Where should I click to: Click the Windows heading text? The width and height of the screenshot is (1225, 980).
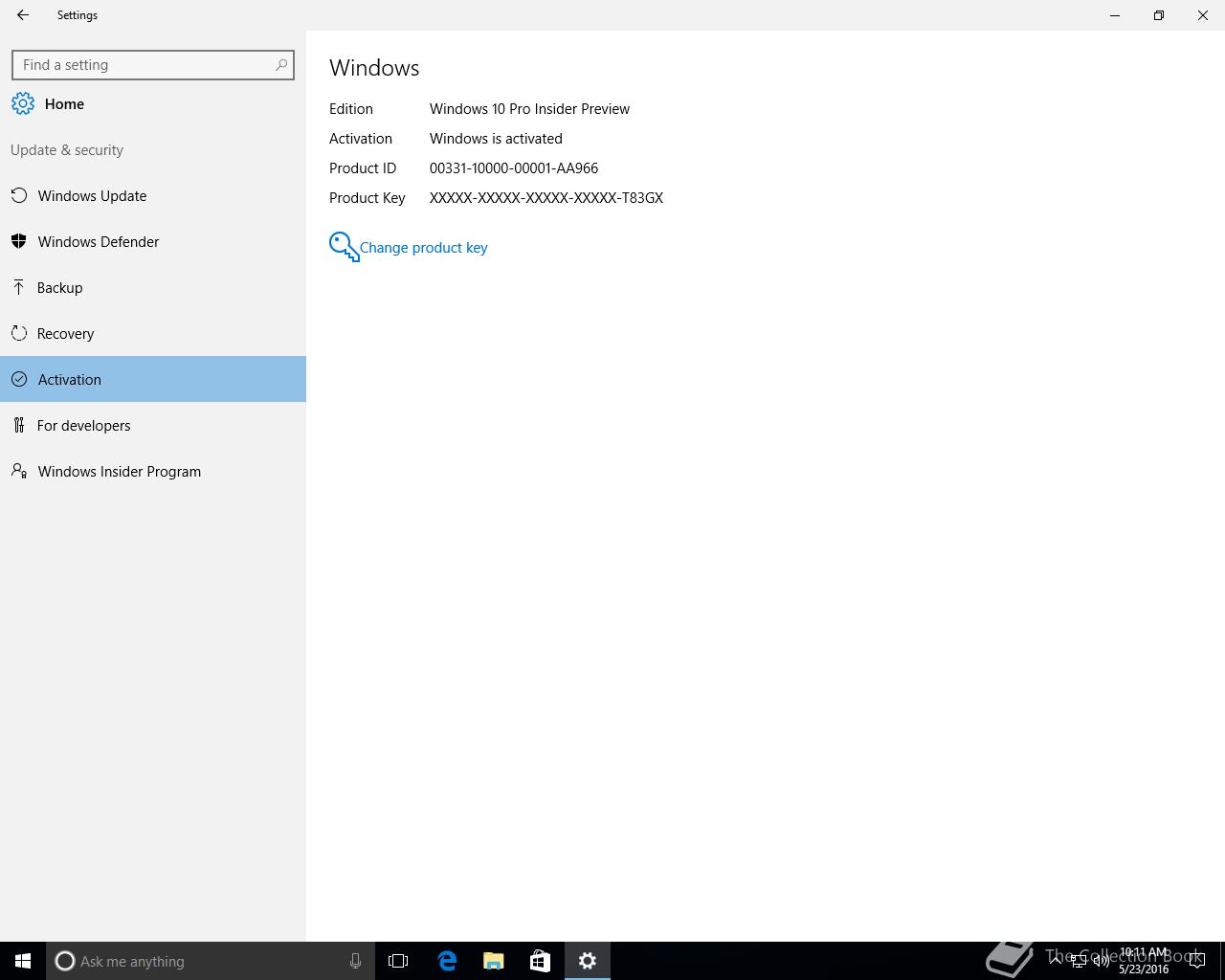coord(374,68)
